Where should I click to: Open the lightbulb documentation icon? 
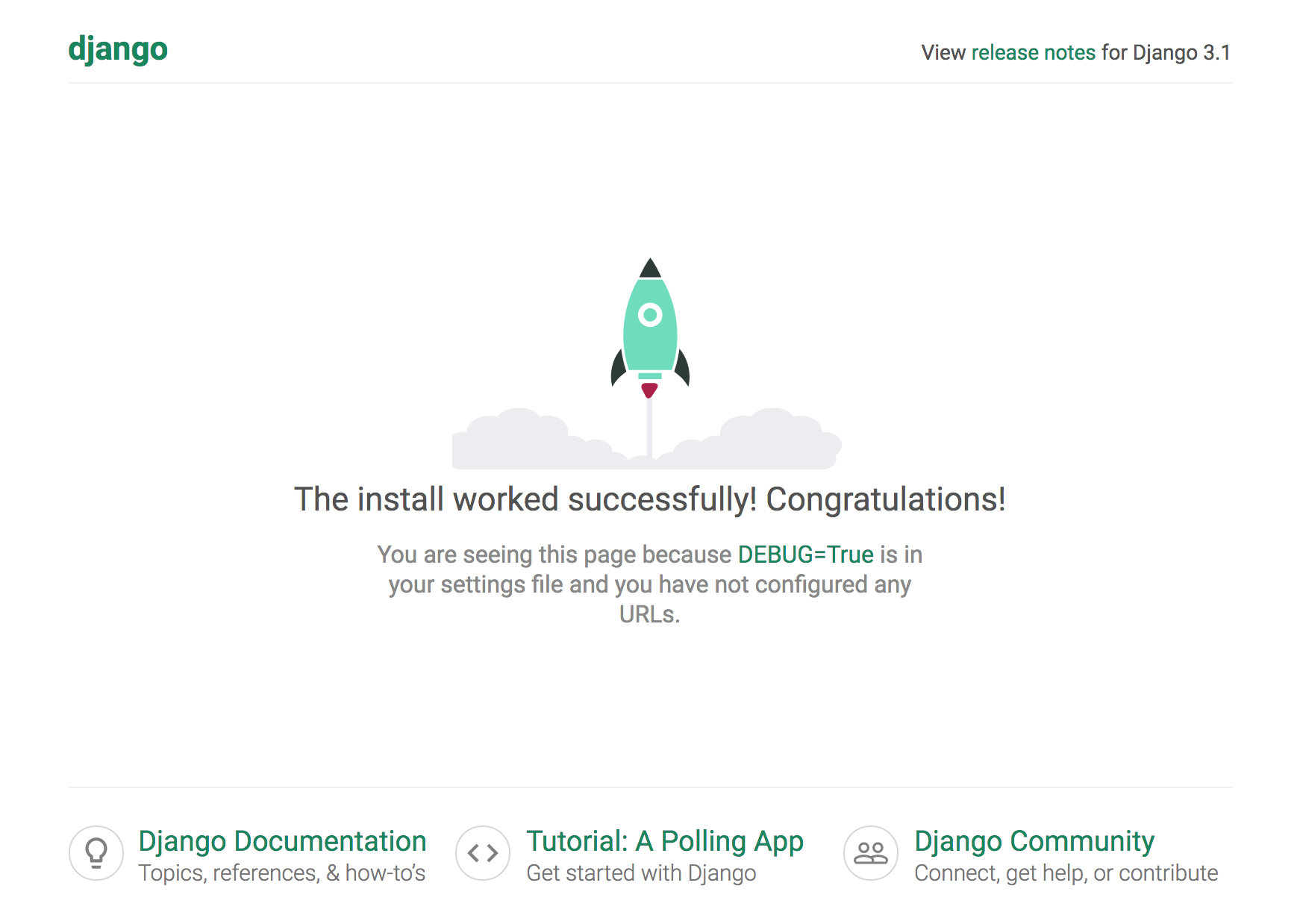pos(96,853)
